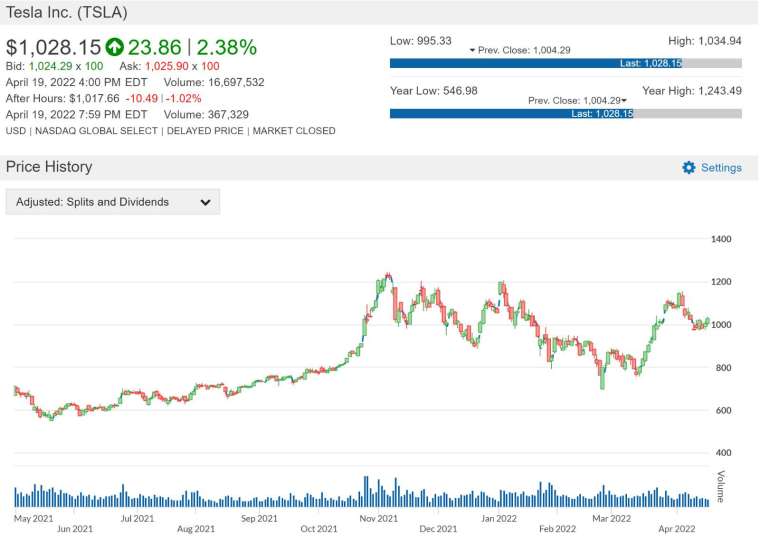Click the April 19, 2022 7:59 PM timestamp

click(77, 114)
